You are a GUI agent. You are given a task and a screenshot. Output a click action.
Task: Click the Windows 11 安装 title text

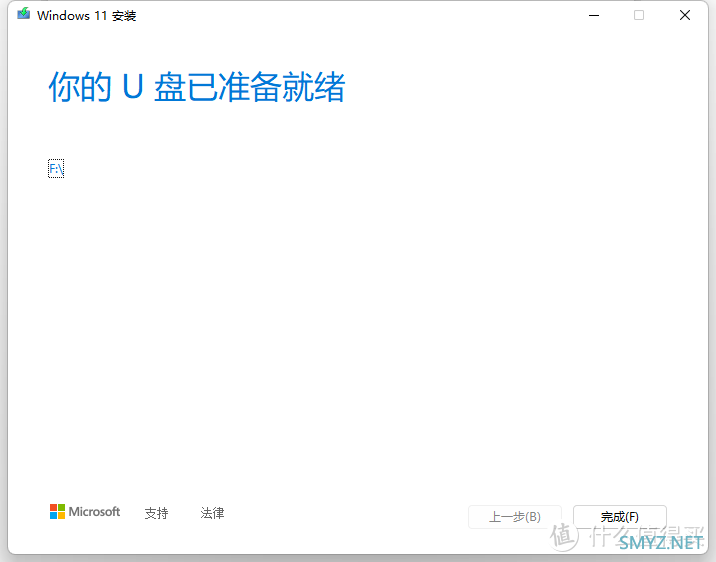(x=86, y=16)
